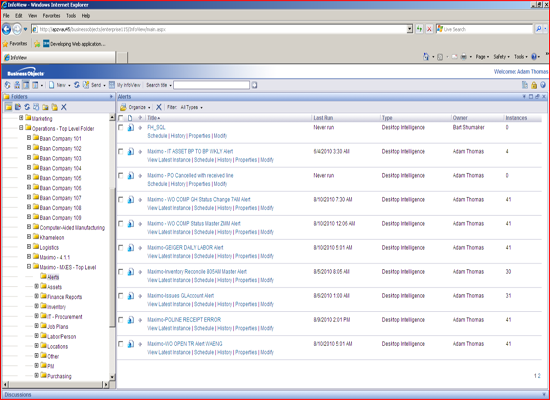
Task: Collapse the Maximo - MXES - Top Level node
Action: click(29, 267)
